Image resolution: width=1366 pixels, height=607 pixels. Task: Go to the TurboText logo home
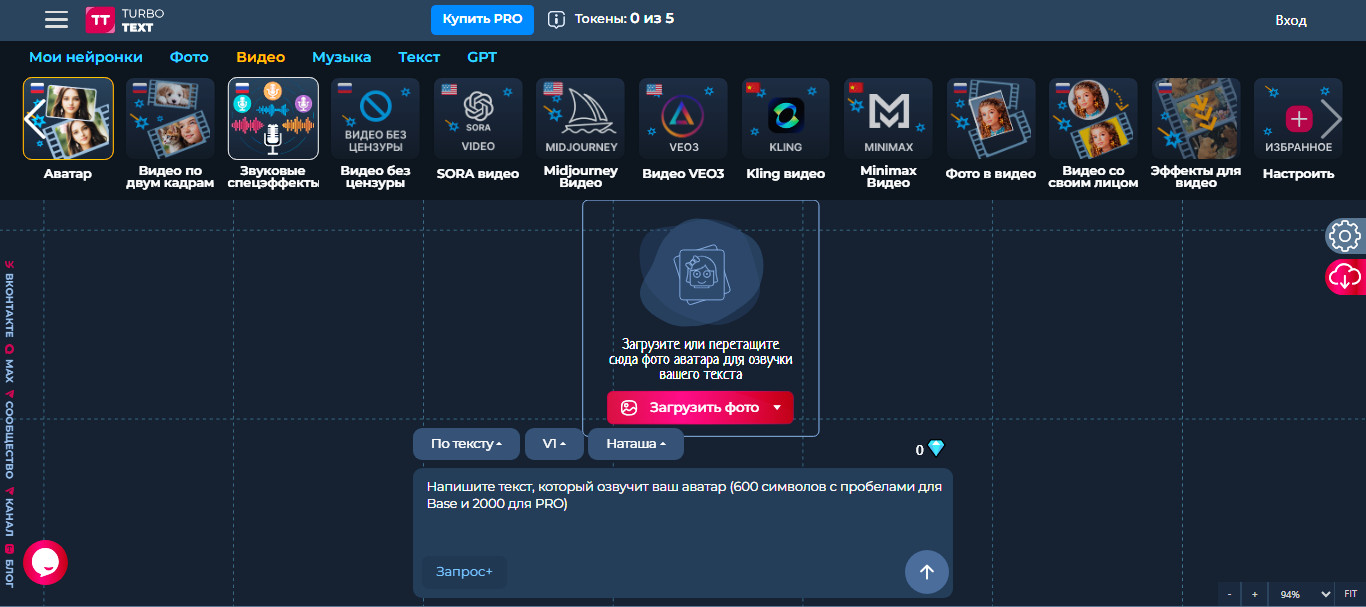click(x=125, y=19)
